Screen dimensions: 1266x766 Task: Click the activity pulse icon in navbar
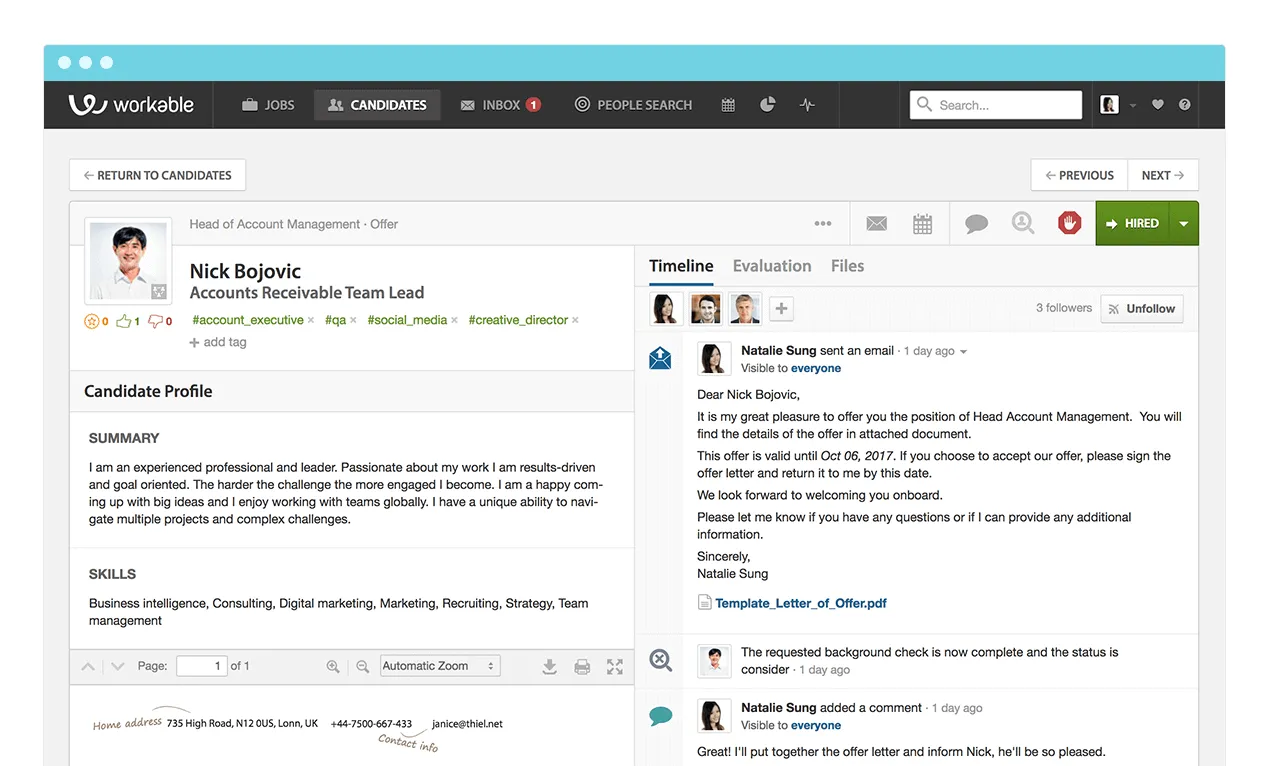pos(807,105)
